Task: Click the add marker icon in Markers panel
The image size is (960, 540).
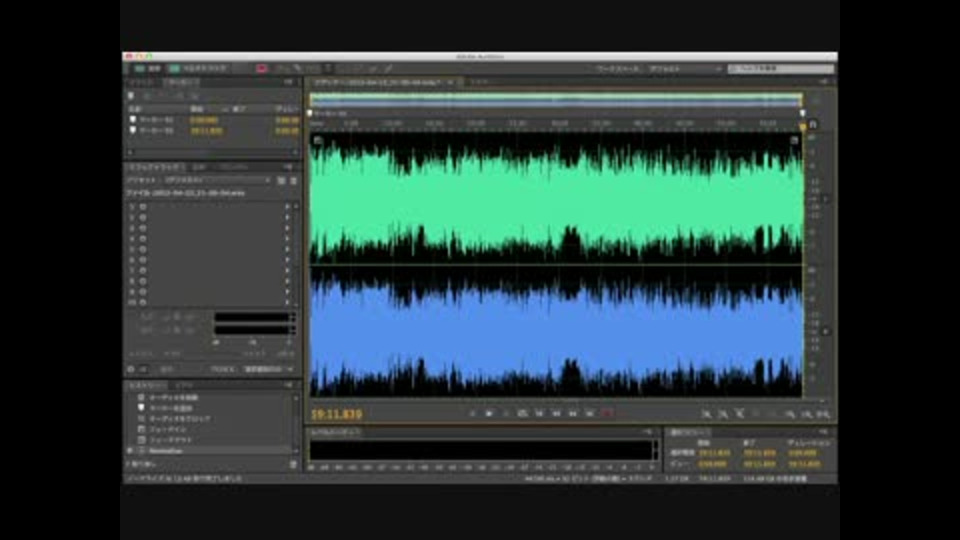Action: pyautogui.click(x=131, y=96)
